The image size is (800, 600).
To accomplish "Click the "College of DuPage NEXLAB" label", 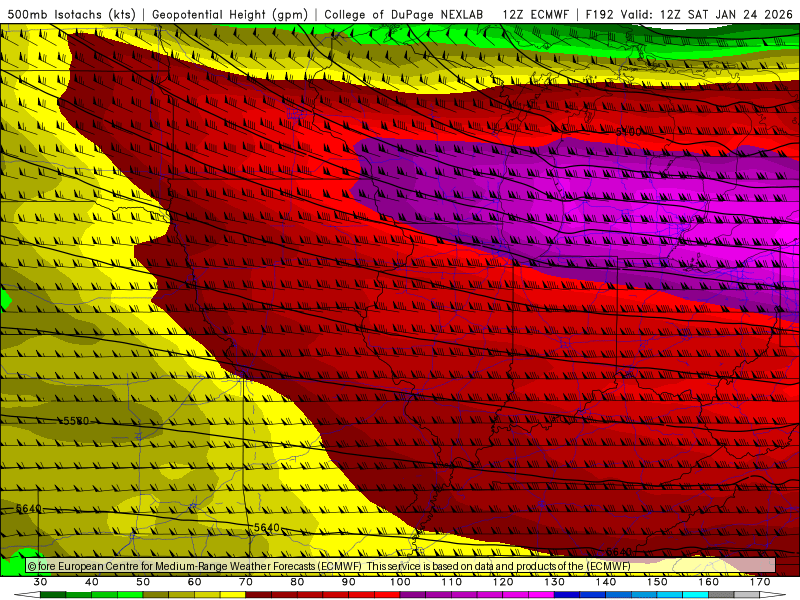I will coord(404,14).
